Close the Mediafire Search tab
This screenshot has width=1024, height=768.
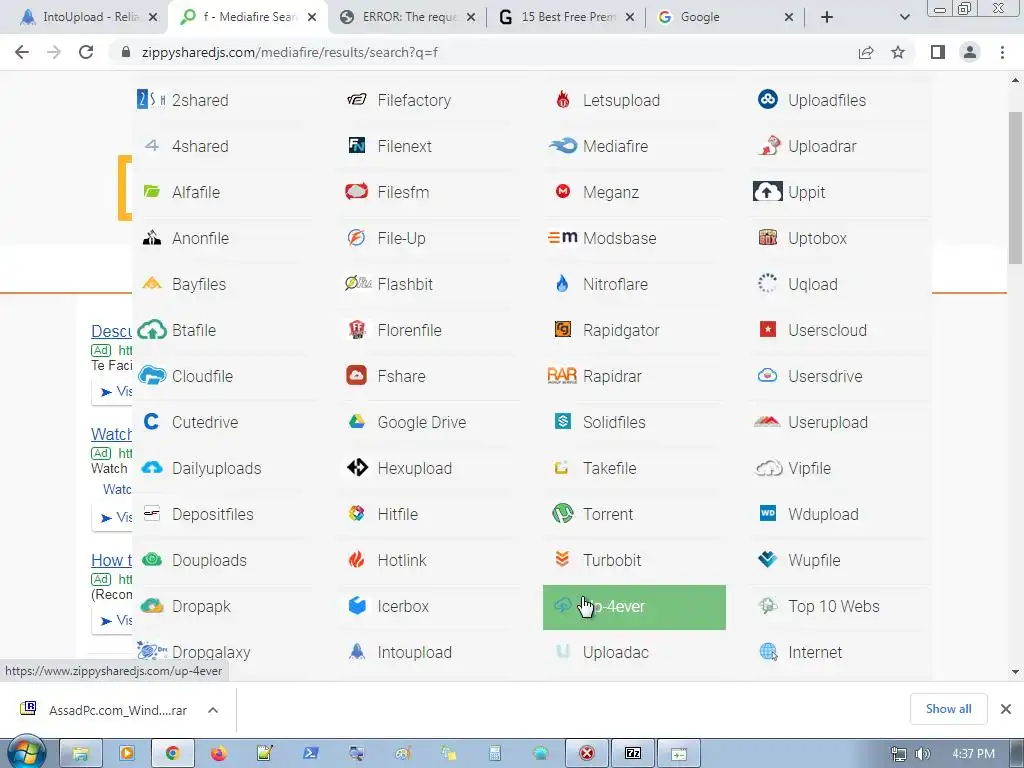point(312,18)
